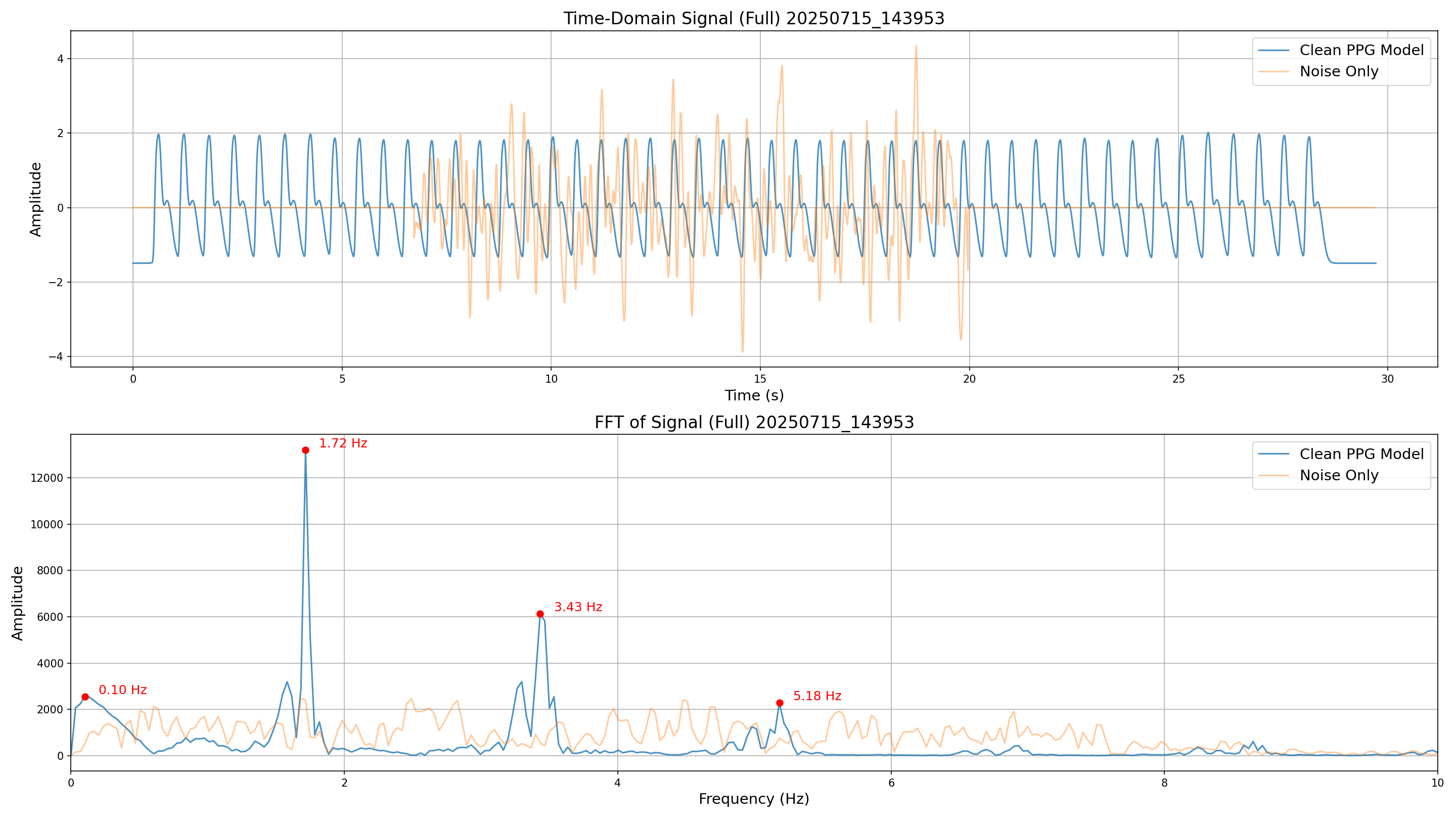
Task: Click 'Clean PPG Model' in FFT legend
Action: coord(1361,454)
